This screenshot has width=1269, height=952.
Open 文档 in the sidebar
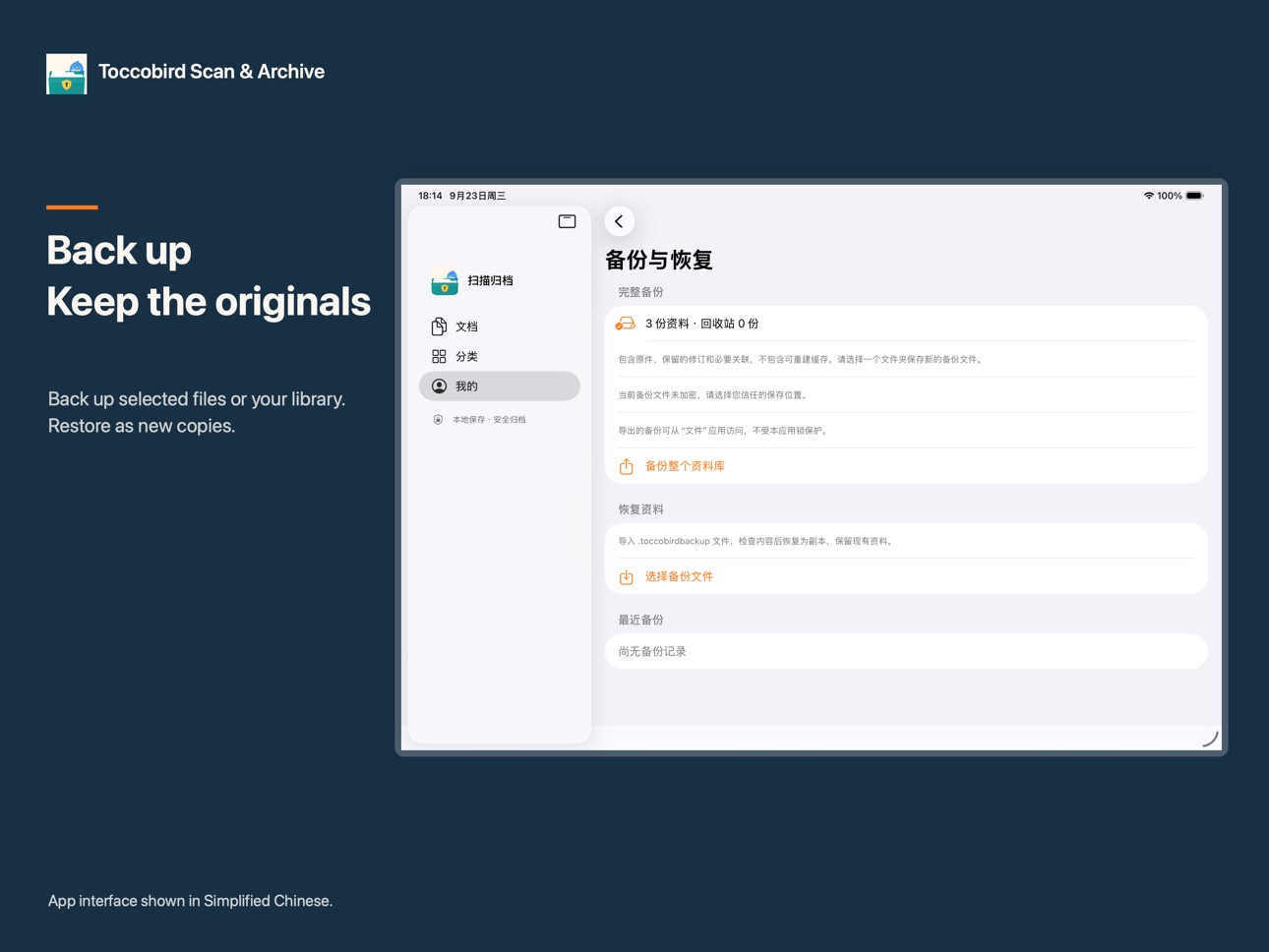pyautogui.click(x=500, y=327)
